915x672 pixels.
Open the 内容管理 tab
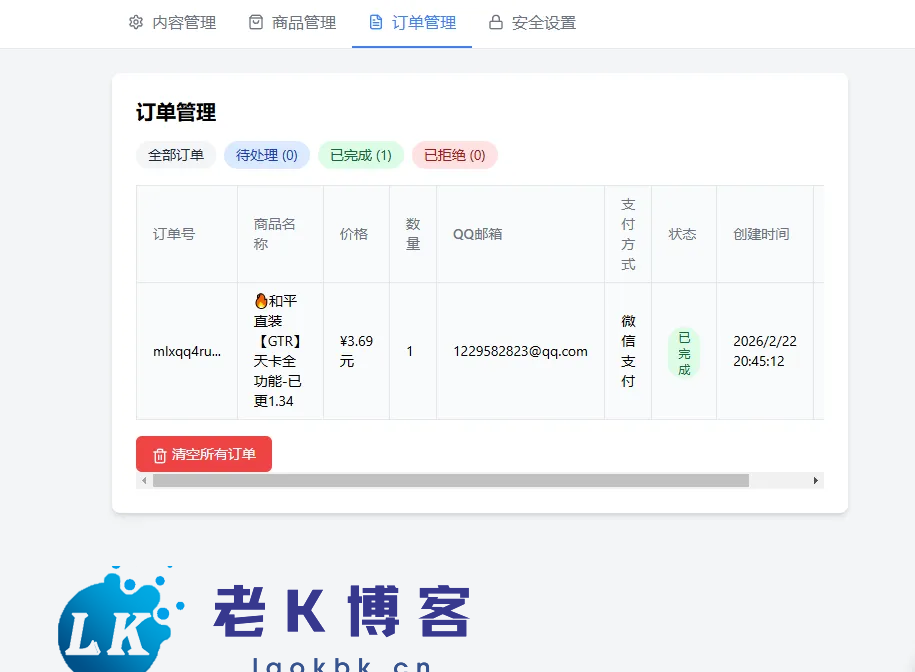pyautogui.click(x=184, y=22)
